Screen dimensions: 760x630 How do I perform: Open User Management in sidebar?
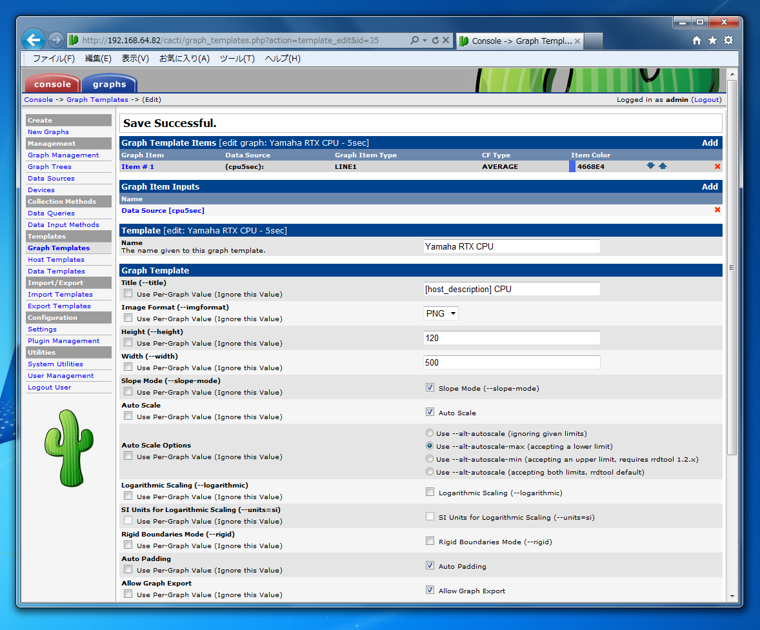tap(61, 376)
